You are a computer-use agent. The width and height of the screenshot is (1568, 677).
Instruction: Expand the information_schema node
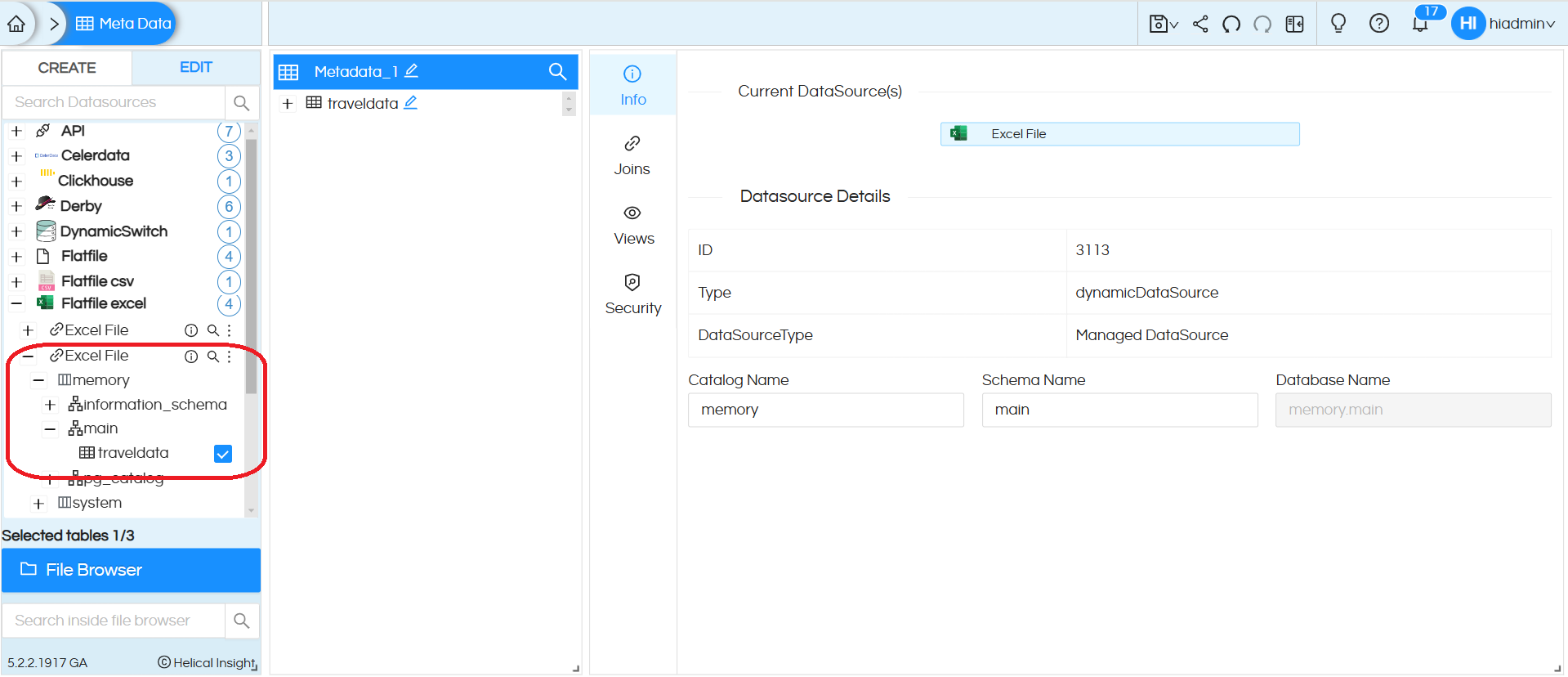point(50,405)
